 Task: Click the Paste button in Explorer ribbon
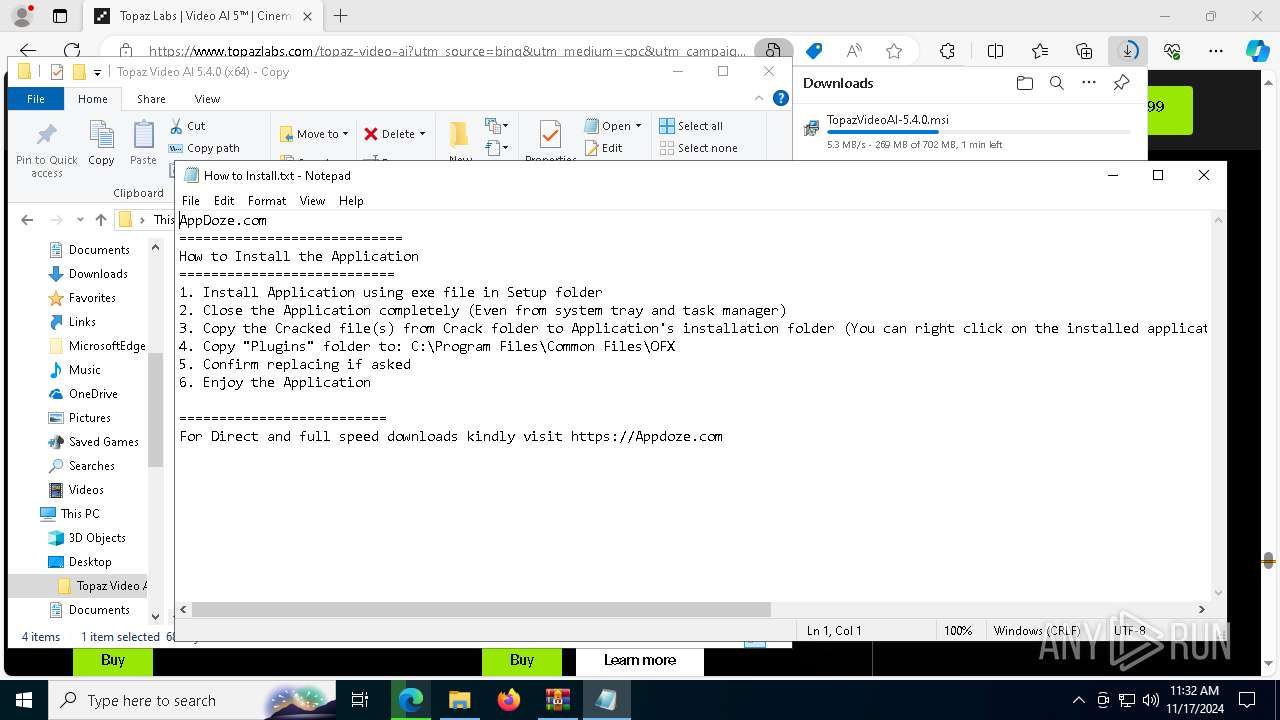click(x=143, y=143)
